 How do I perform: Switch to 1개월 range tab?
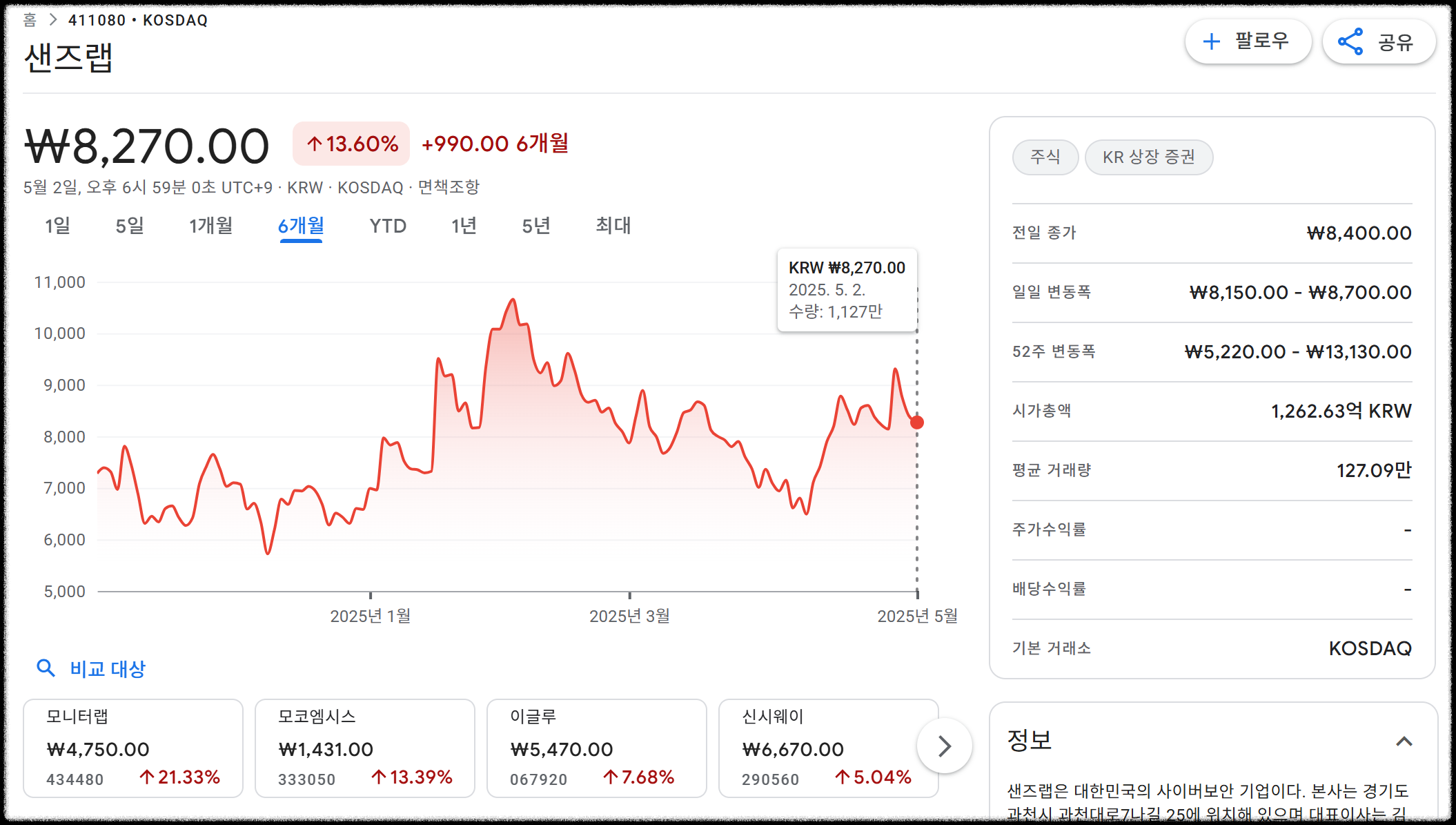click(211, 226)
